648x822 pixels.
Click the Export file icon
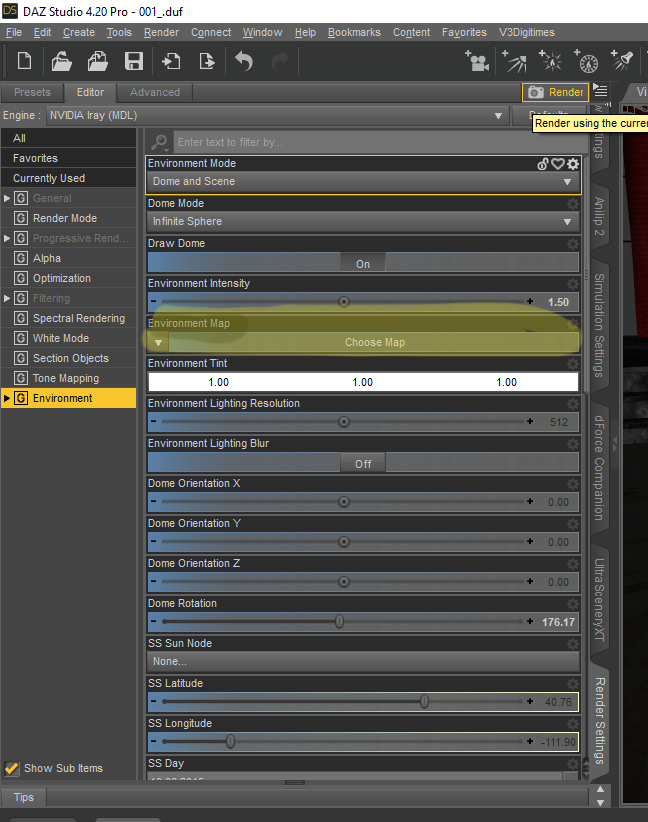[207, 61]
